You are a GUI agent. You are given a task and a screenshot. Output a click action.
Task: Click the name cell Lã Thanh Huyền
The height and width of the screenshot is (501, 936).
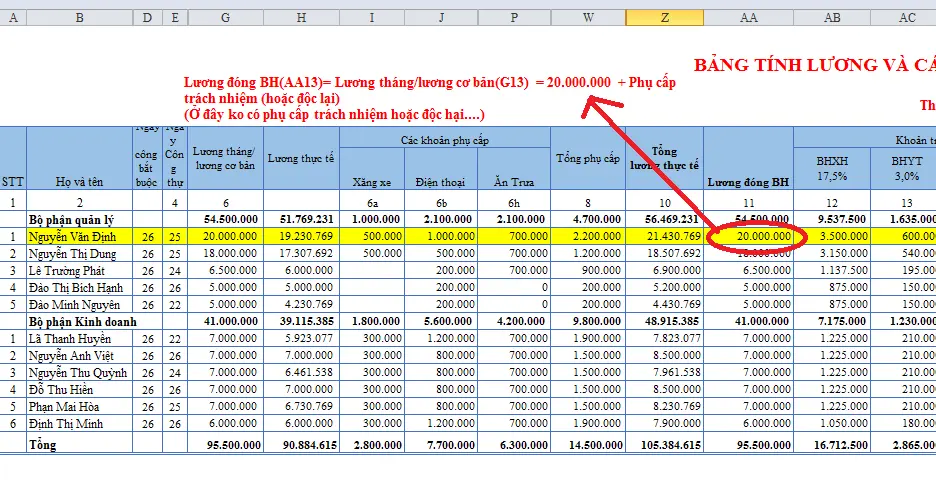[79, 339]
